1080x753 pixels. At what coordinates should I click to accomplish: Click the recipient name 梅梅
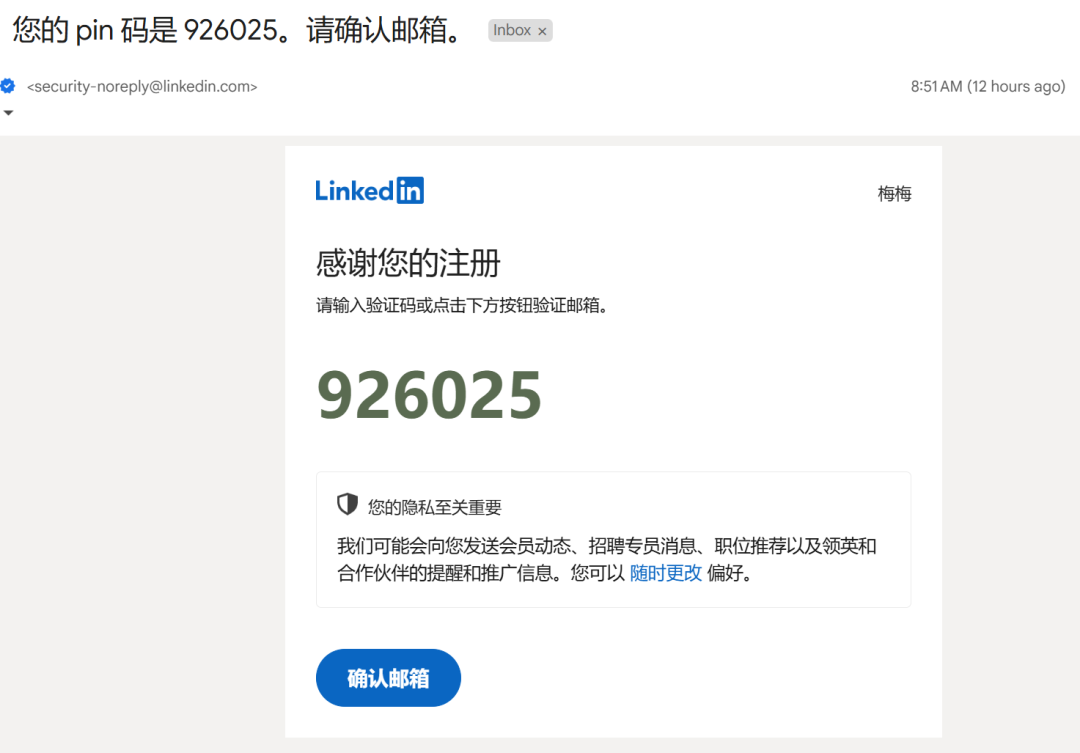(x=894, y=193)
